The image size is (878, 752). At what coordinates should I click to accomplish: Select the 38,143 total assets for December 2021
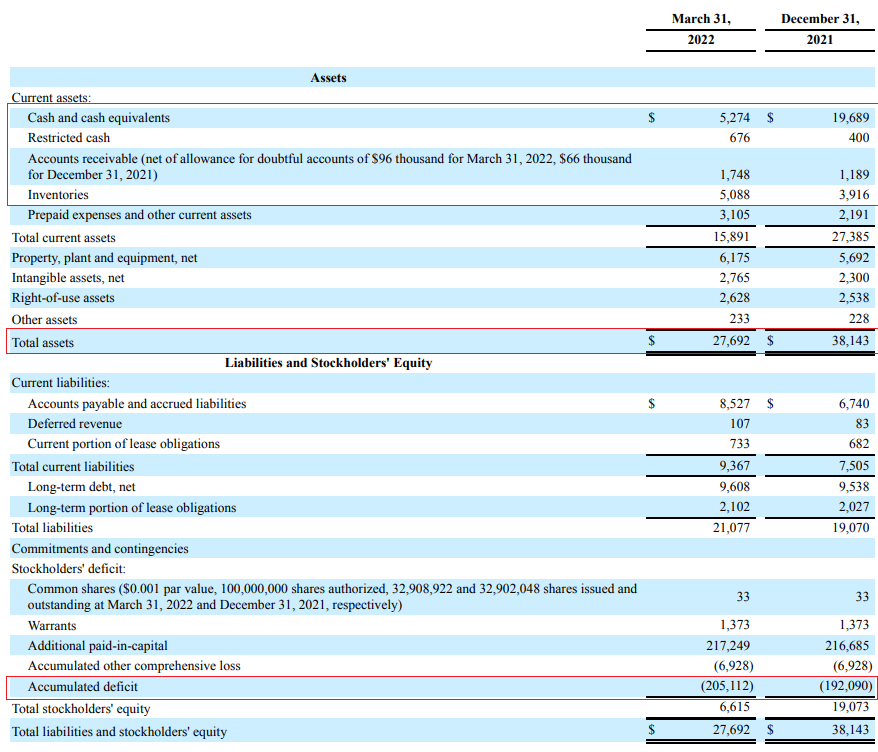(x=850, y=340)
